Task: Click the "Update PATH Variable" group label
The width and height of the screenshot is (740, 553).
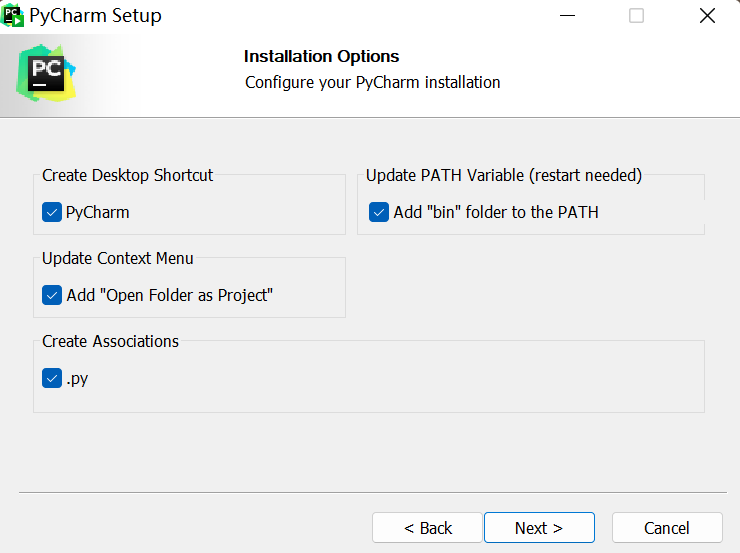Action: tap(503, 175)
